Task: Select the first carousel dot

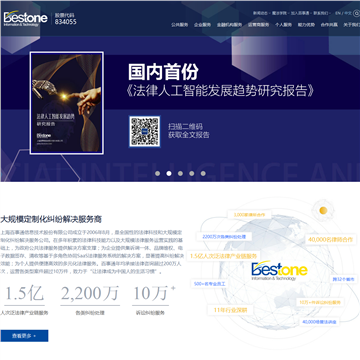Action: pos(158,173)
